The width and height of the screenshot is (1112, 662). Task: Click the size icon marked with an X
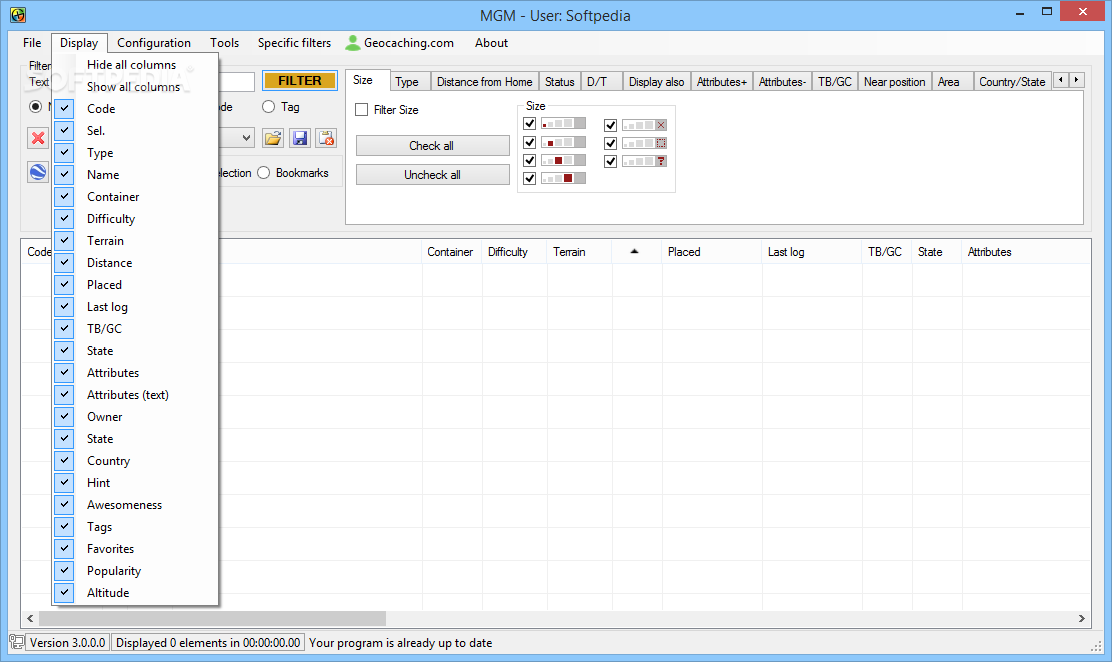(x=644, y=125)
